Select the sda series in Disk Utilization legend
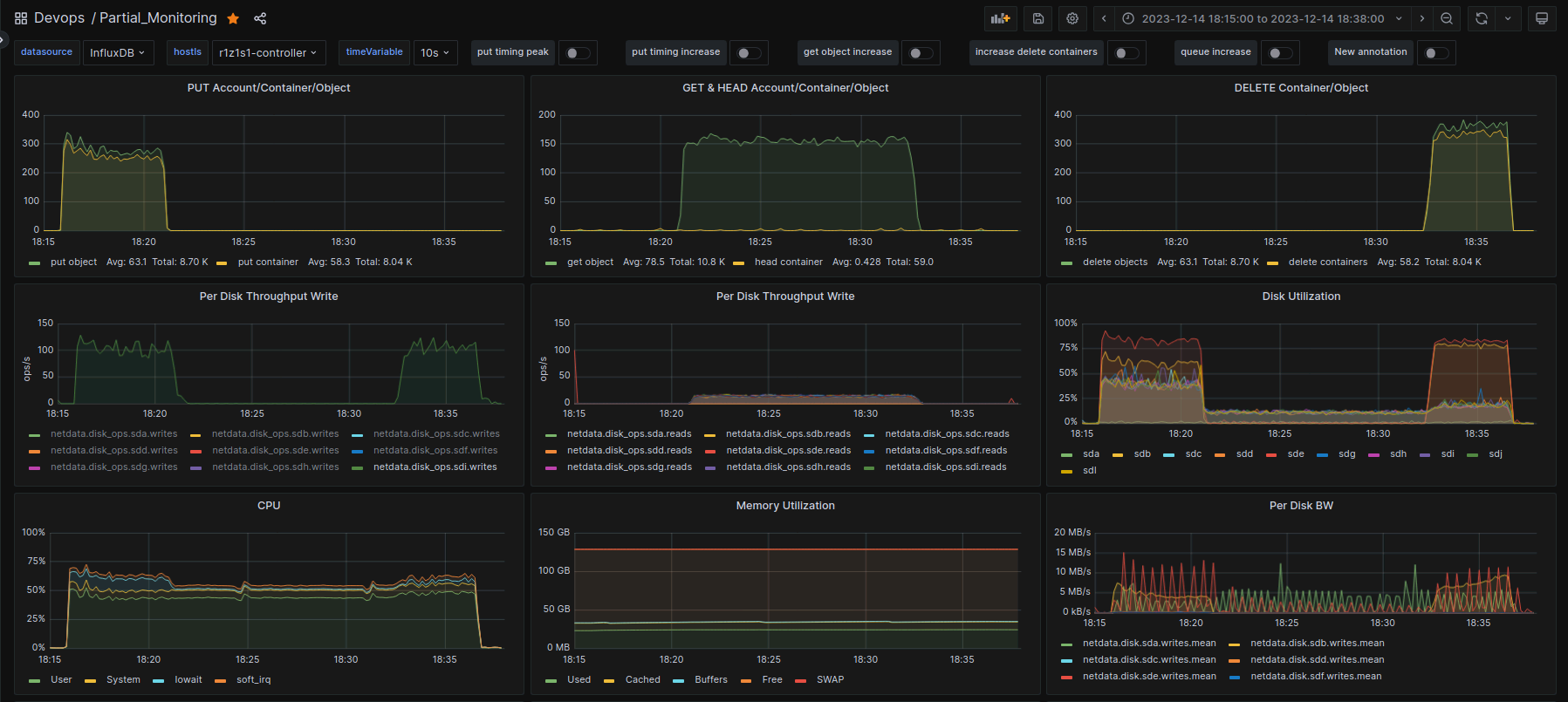Image resolution: width=1568 pixels, height=702 pixels. point(1091,454)
